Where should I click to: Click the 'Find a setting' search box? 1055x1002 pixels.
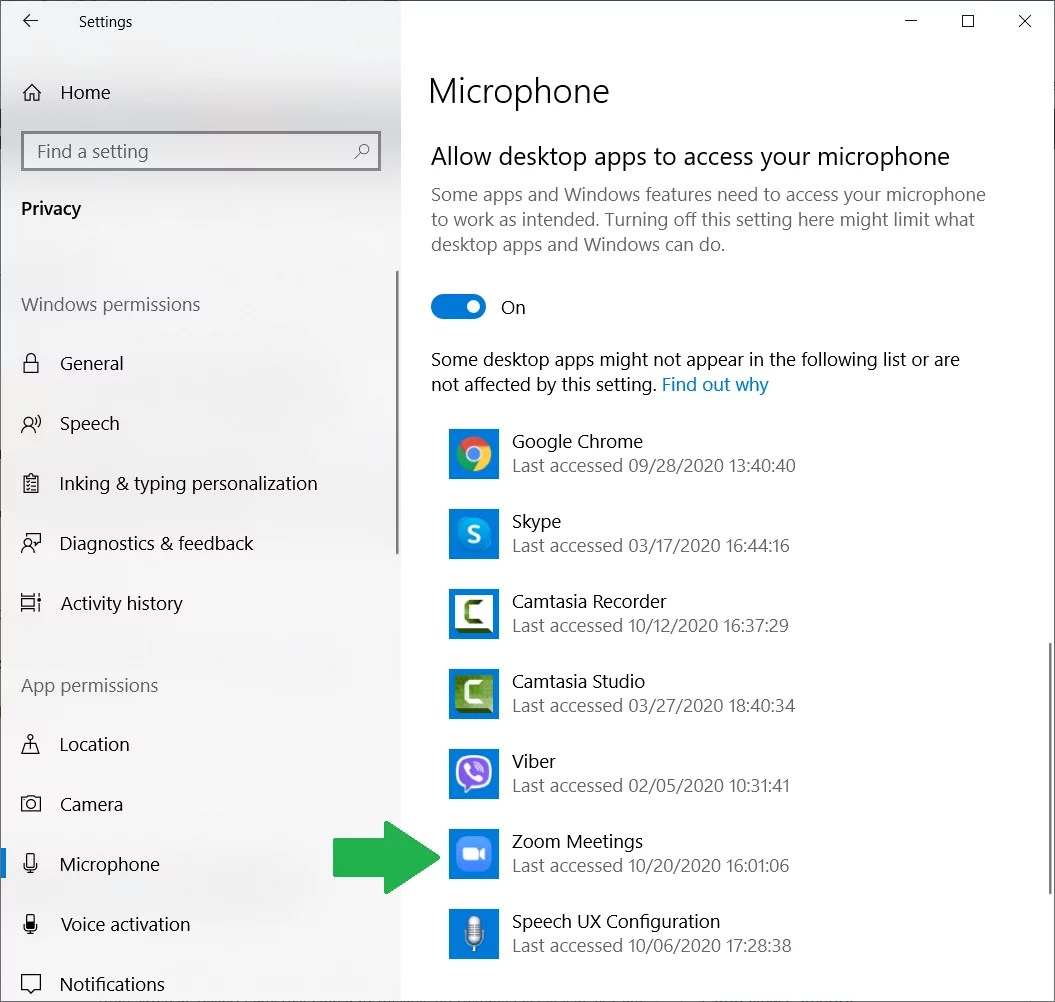(201, 151)
